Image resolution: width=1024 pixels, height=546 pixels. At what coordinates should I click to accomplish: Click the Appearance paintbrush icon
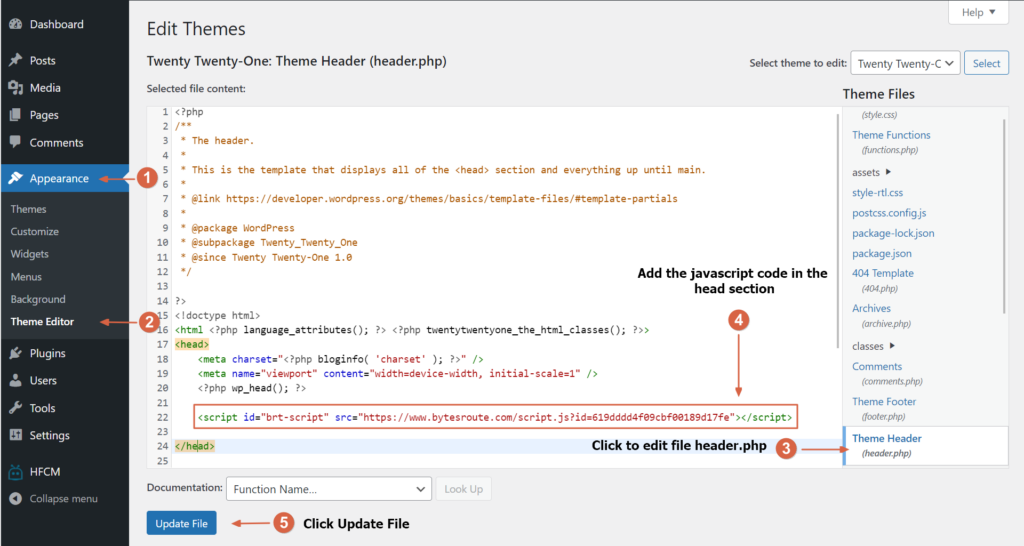16,178
